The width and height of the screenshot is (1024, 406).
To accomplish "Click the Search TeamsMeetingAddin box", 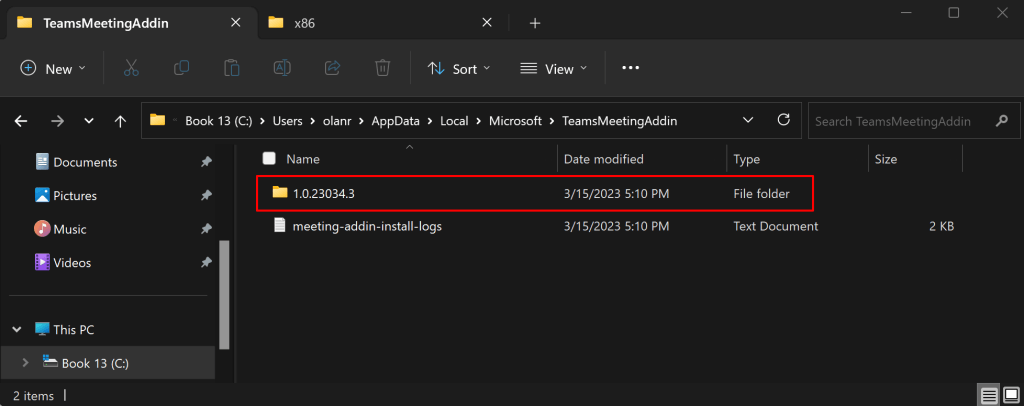I will click(900, 121).
